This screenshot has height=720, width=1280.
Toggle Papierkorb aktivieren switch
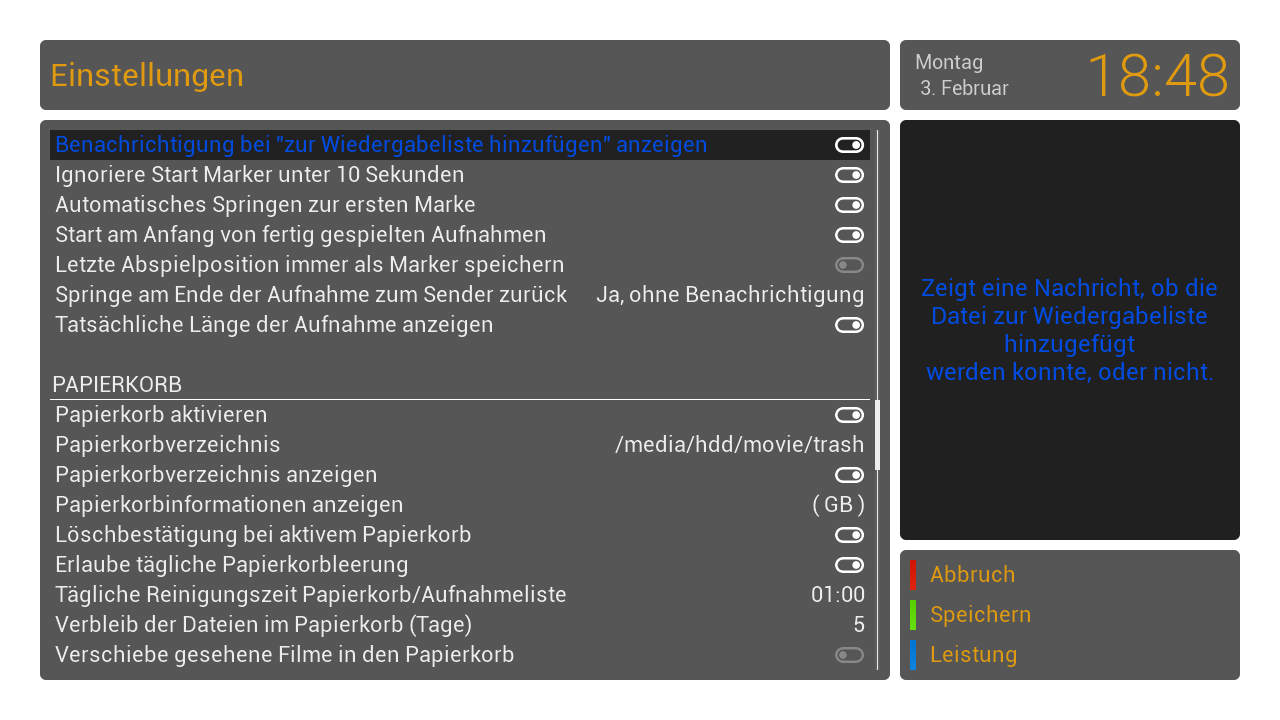pyautogui.click(x=849, y=415)
